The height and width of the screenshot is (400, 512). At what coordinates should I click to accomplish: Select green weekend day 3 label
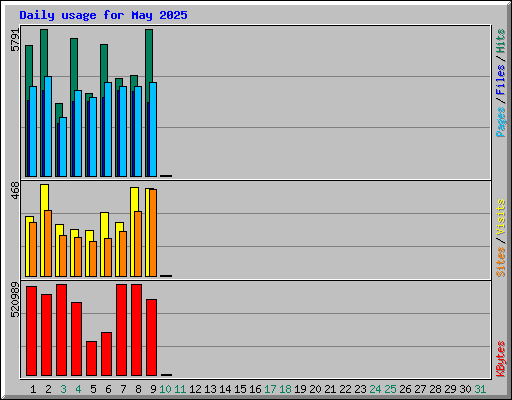click(63, 389)
